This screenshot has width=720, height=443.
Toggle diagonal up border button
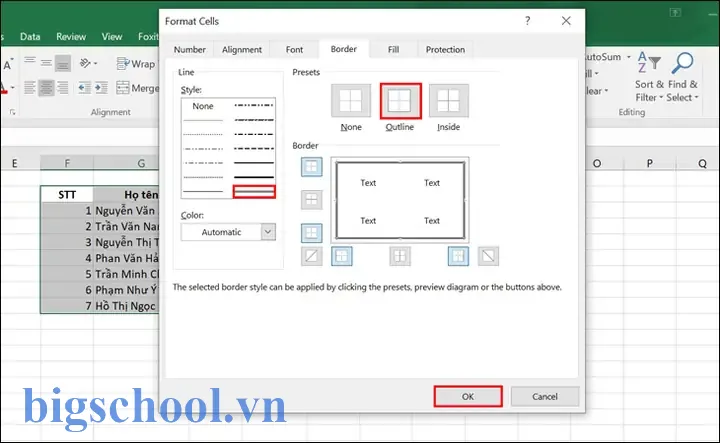pos(311,256)
